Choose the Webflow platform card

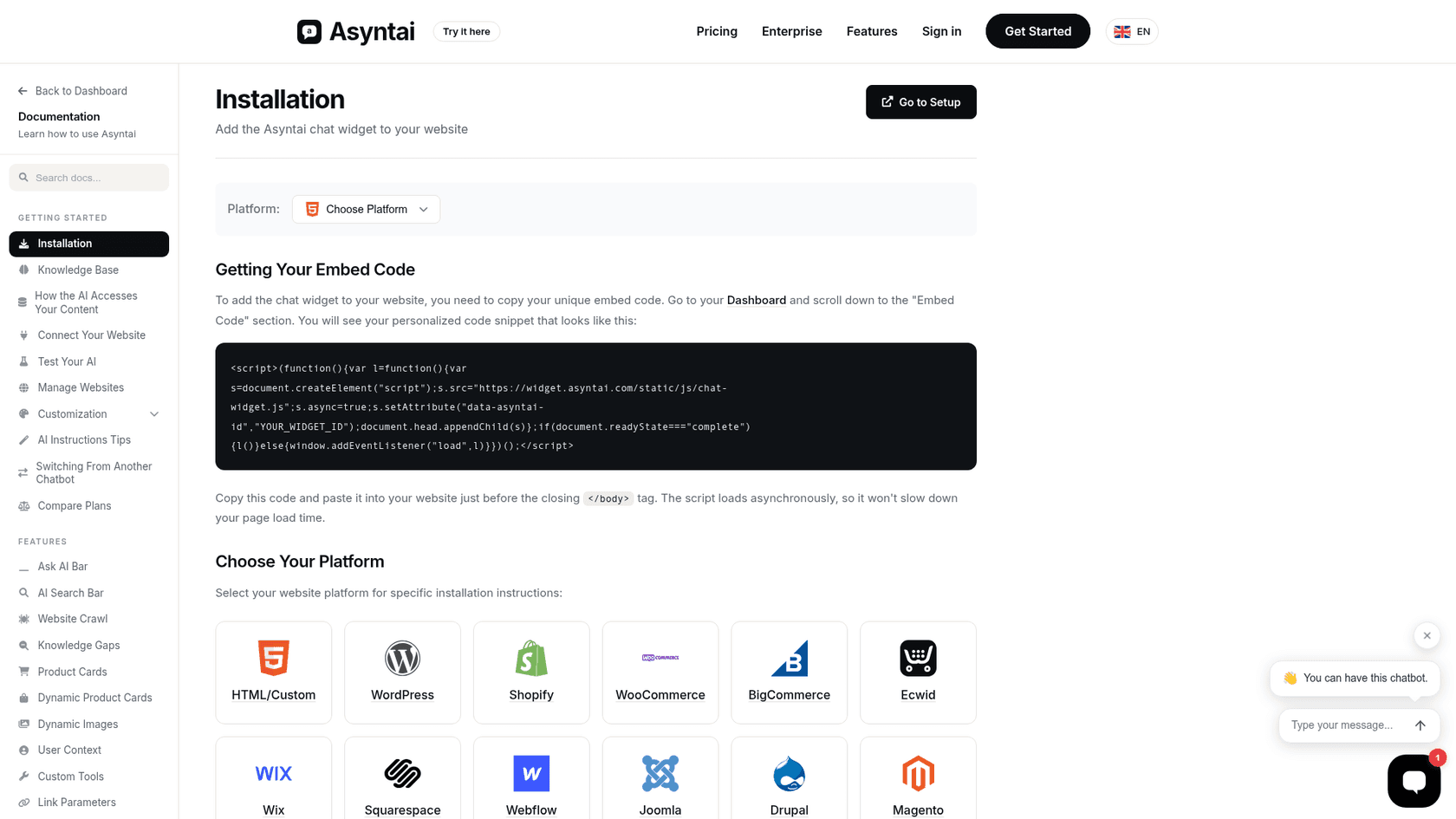[531, 778]
